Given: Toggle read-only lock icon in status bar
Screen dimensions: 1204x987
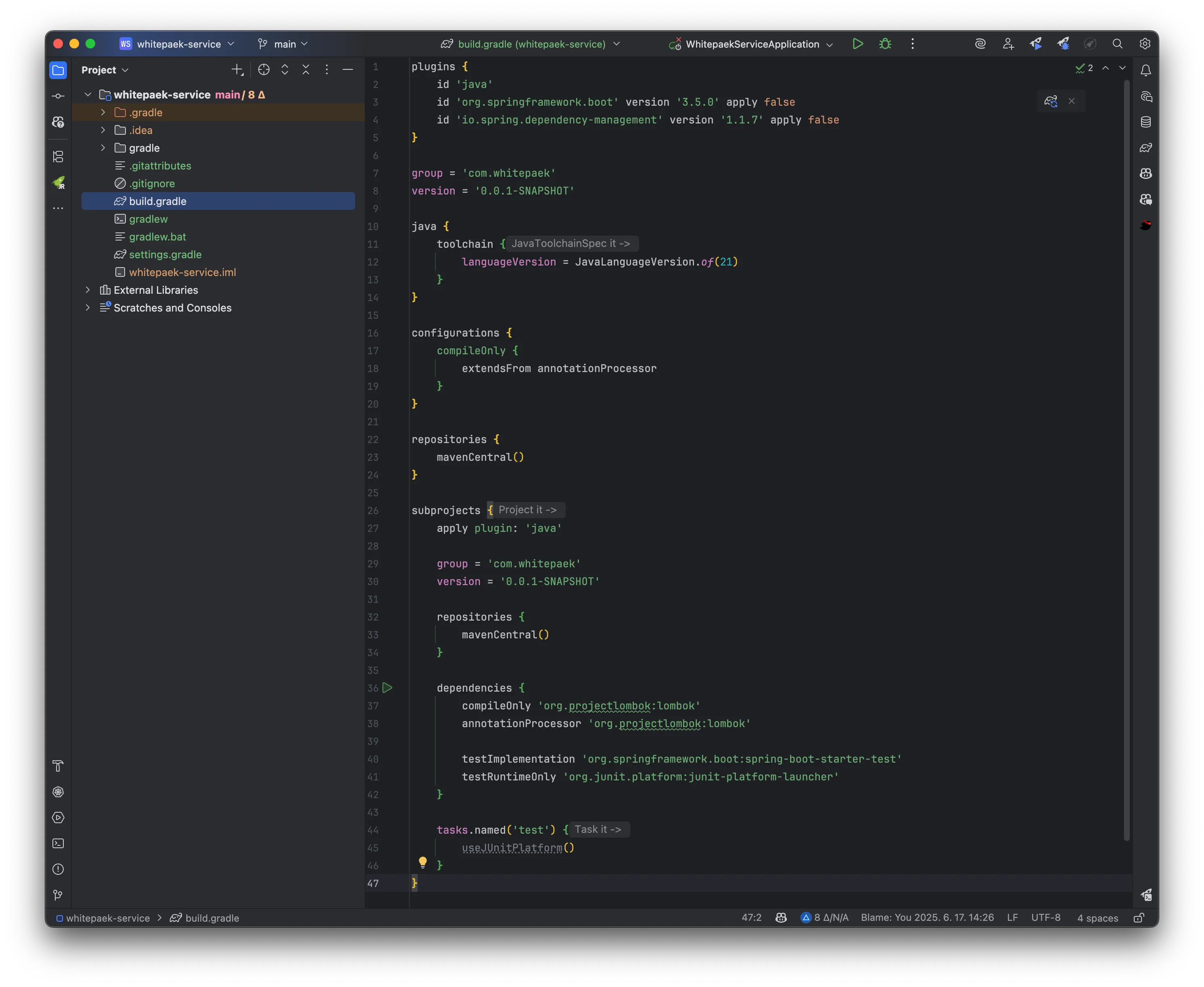Looking at the screenshot, I should 1139,918.
